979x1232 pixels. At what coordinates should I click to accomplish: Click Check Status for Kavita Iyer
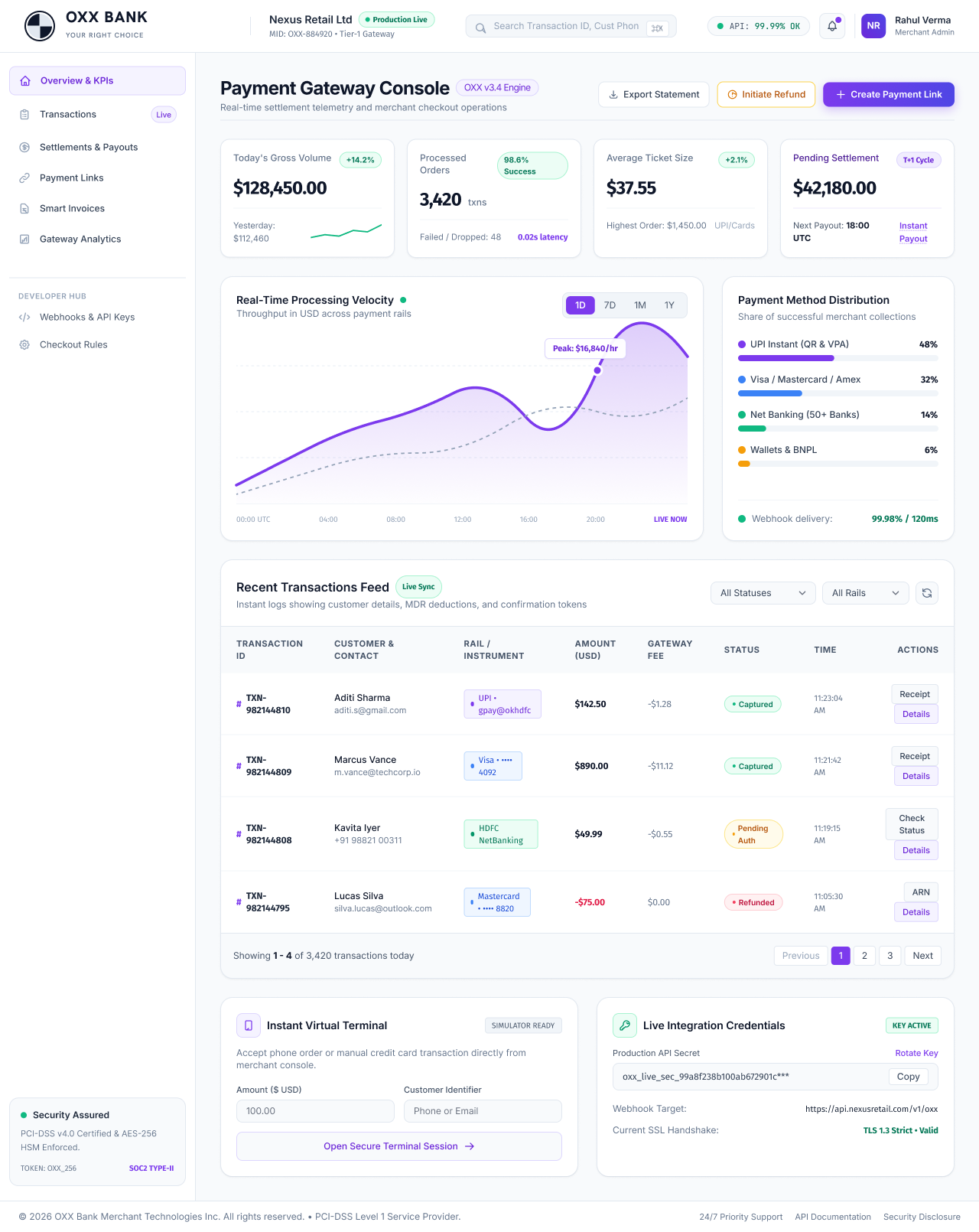pos(912,824)
